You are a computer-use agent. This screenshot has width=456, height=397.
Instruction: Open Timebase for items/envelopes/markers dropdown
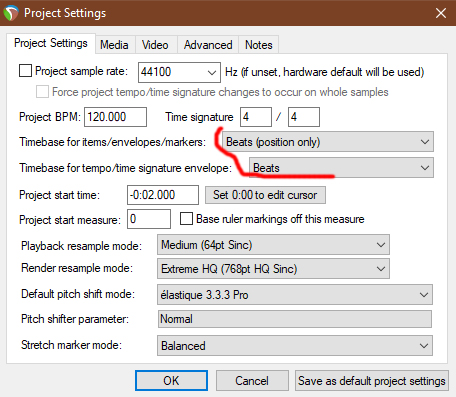[x=328, y=142]
